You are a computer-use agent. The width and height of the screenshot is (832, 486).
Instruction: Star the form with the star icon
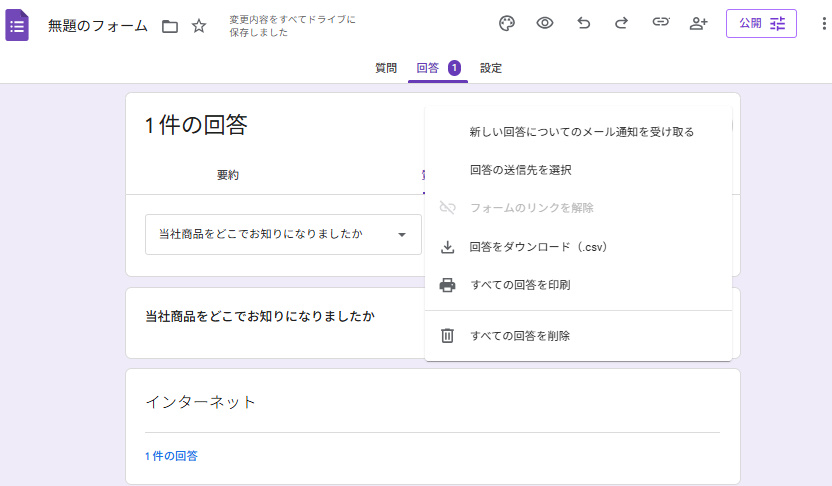199,26
